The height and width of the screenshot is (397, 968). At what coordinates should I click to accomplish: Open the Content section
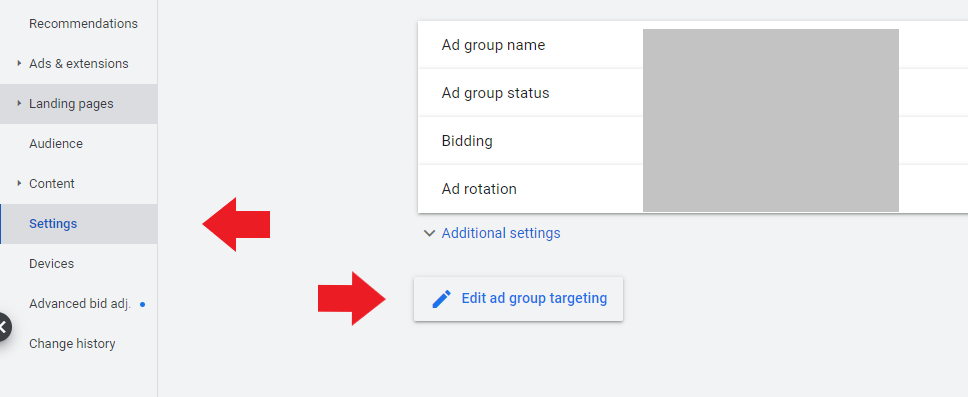[x=52, y=183]
